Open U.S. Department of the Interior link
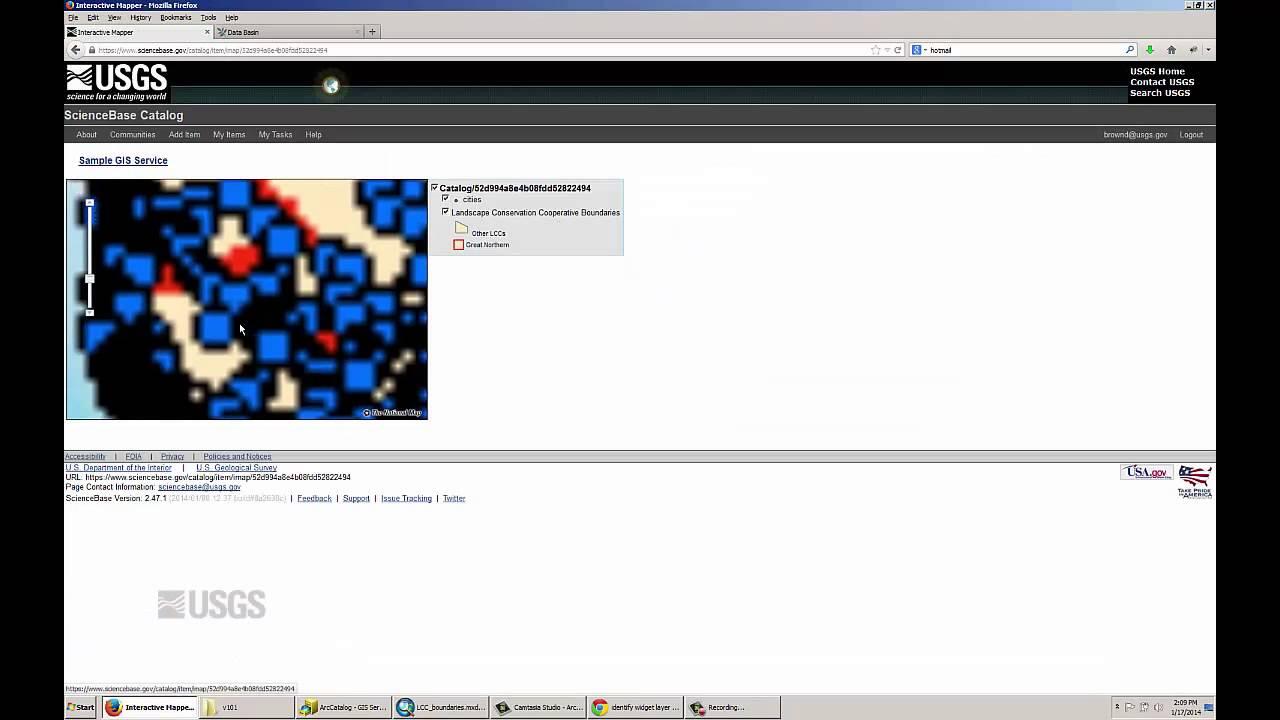Viewport: 1280px width, 720px height. (x=119, y=467)
